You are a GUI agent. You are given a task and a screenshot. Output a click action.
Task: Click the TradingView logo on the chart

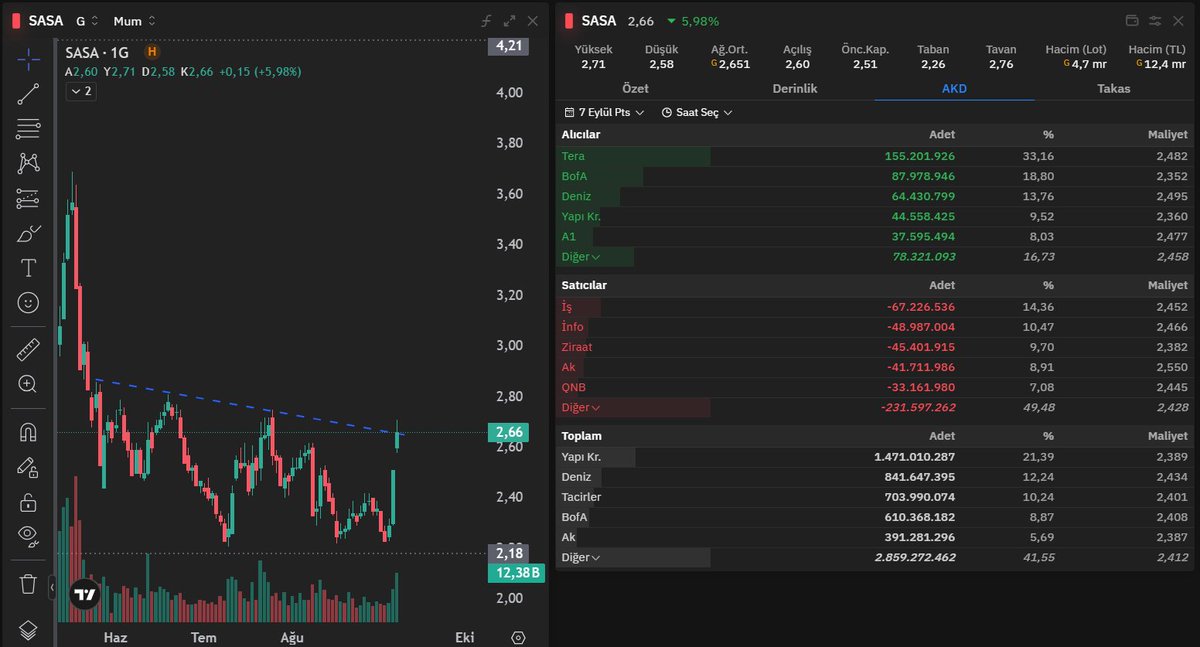point(86,594)
